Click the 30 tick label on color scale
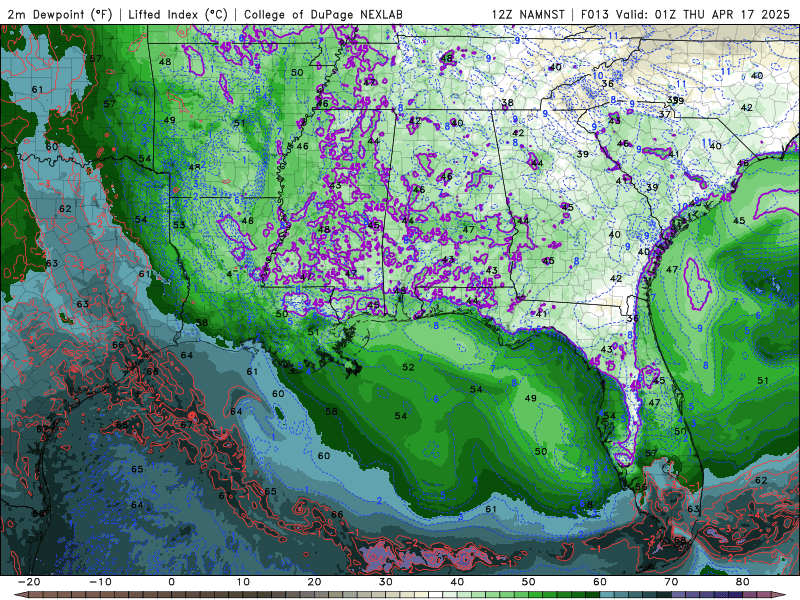Viewport: 800px width, 600px height. pos(386,582)
